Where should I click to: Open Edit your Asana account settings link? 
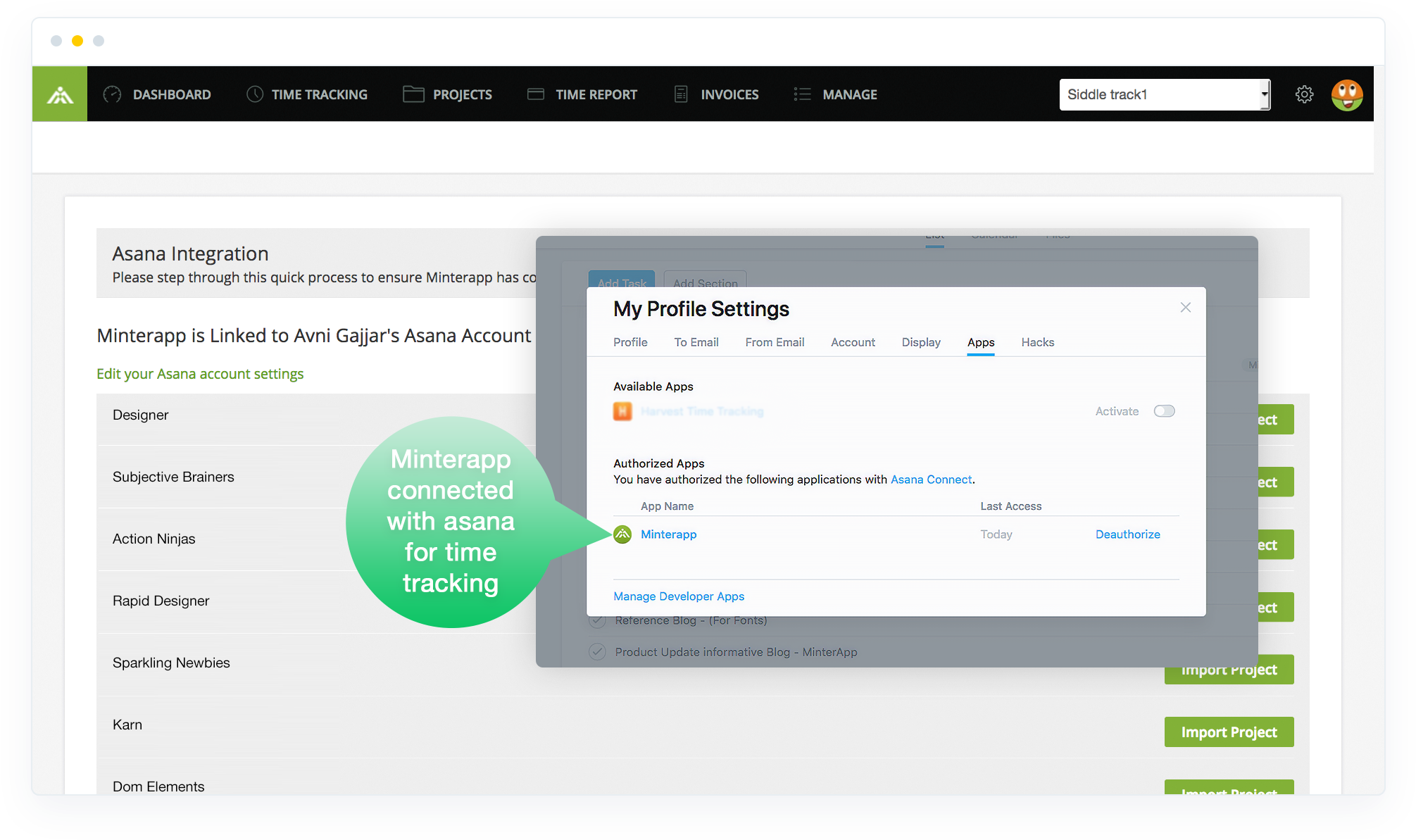click(200, 374)
